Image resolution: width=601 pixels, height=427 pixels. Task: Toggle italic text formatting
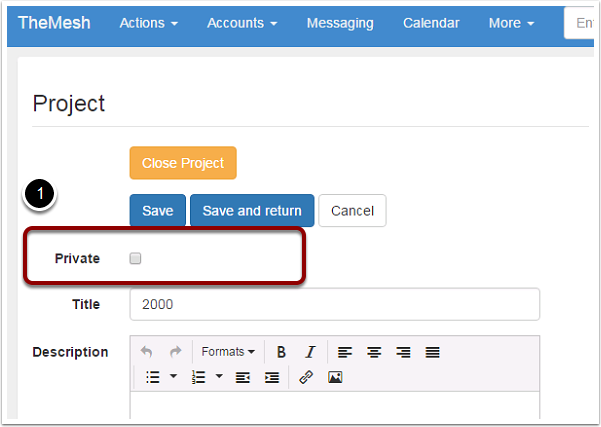pos(310,351)
